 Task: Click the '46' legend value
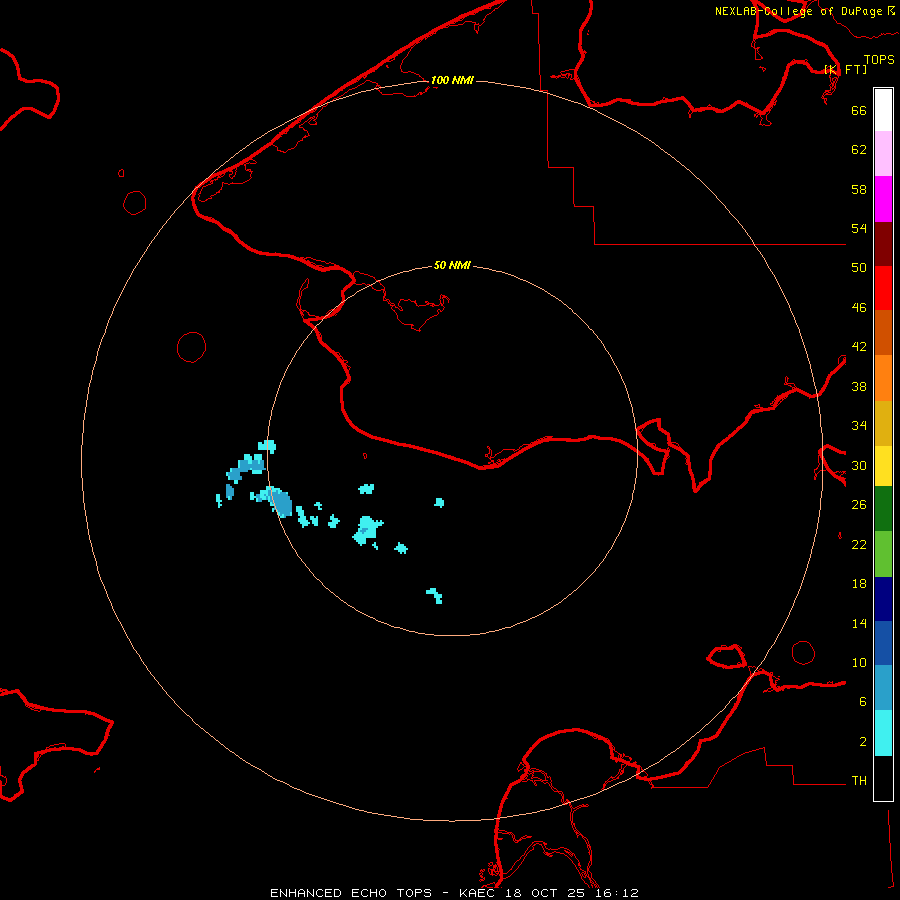pyautogui.click(x=859, y=308)
